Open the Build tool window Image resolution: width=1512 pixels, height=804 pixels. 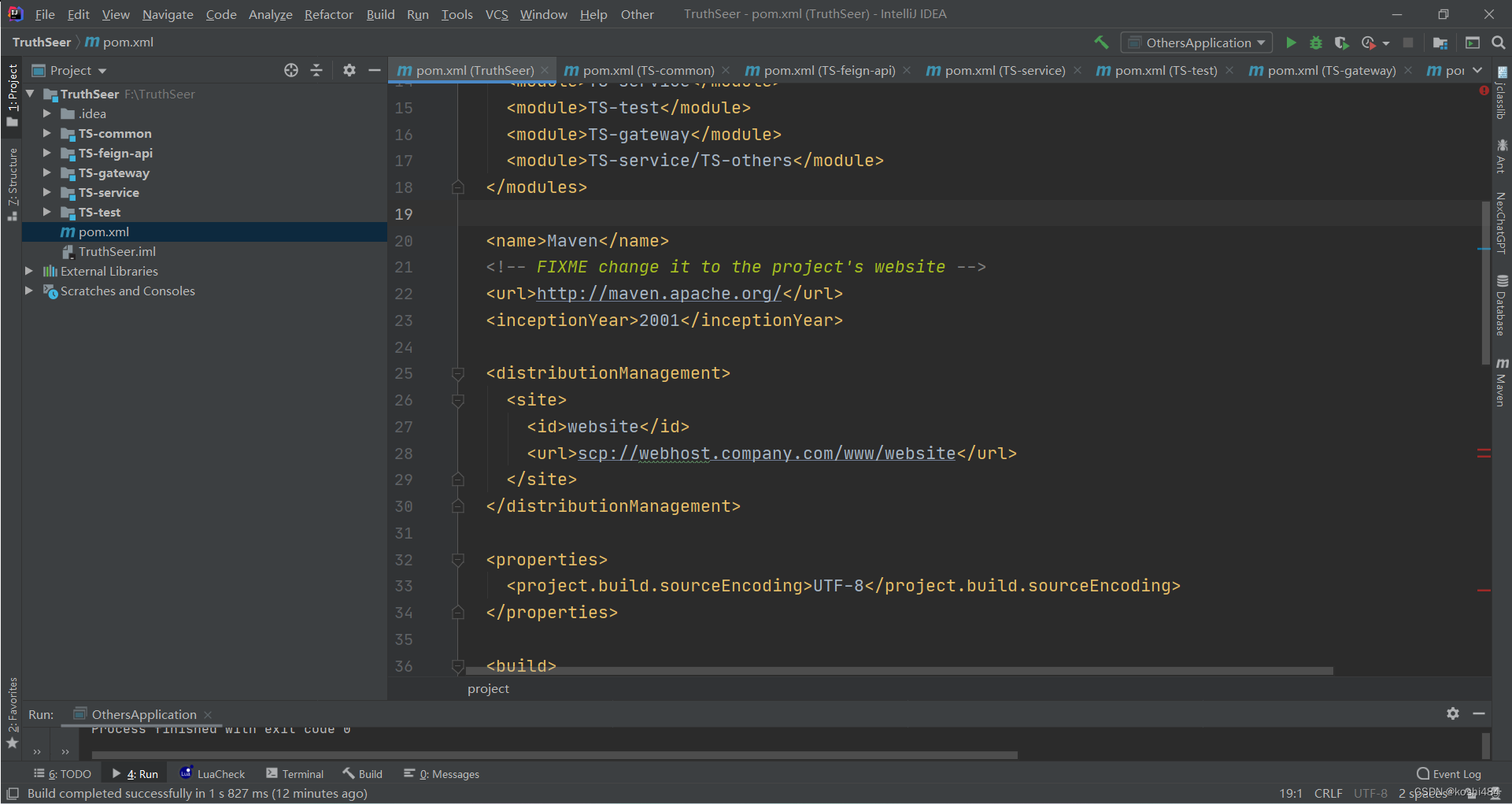[363, 774]
